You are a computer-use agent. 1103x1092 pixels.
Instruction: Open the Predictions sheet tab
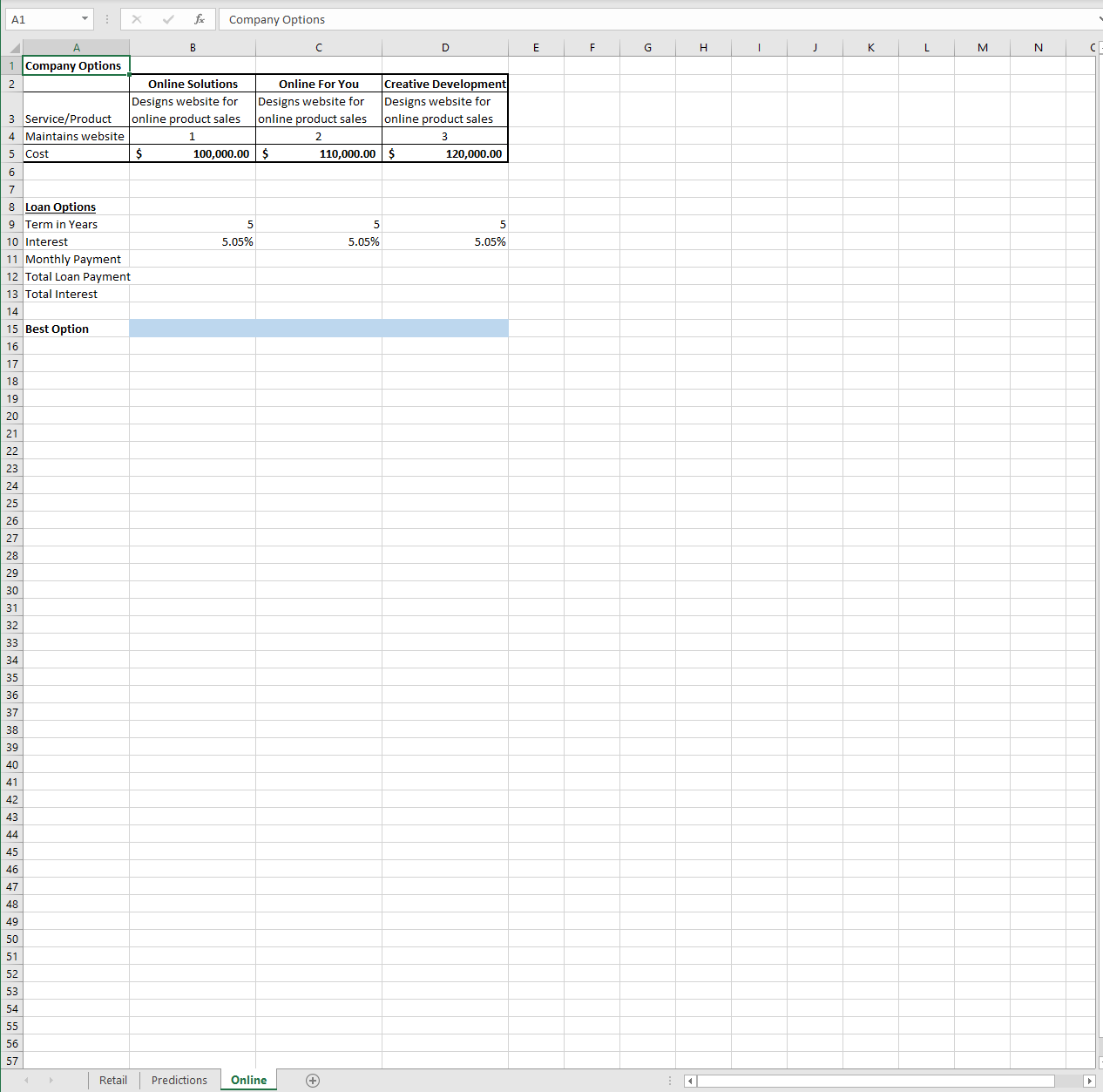(179, 1080)
